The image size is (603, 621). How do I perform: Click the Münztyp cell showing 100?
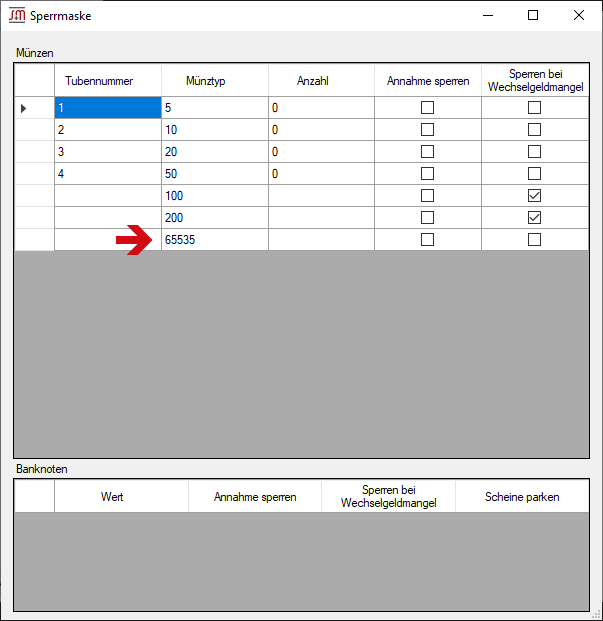tap(214, 196)
